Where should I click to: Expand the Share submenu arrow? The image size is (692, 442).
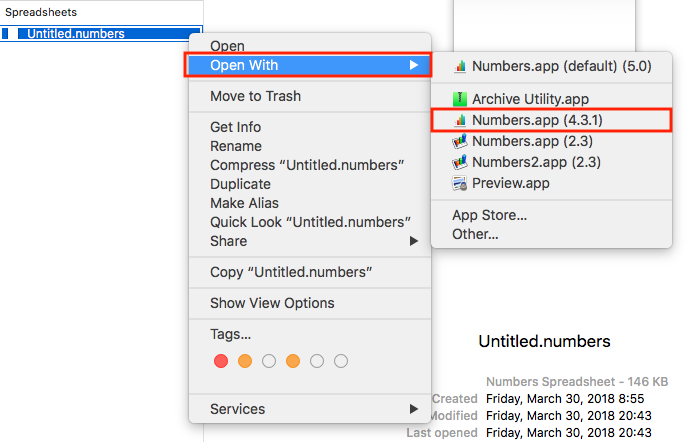click(414, 241)
